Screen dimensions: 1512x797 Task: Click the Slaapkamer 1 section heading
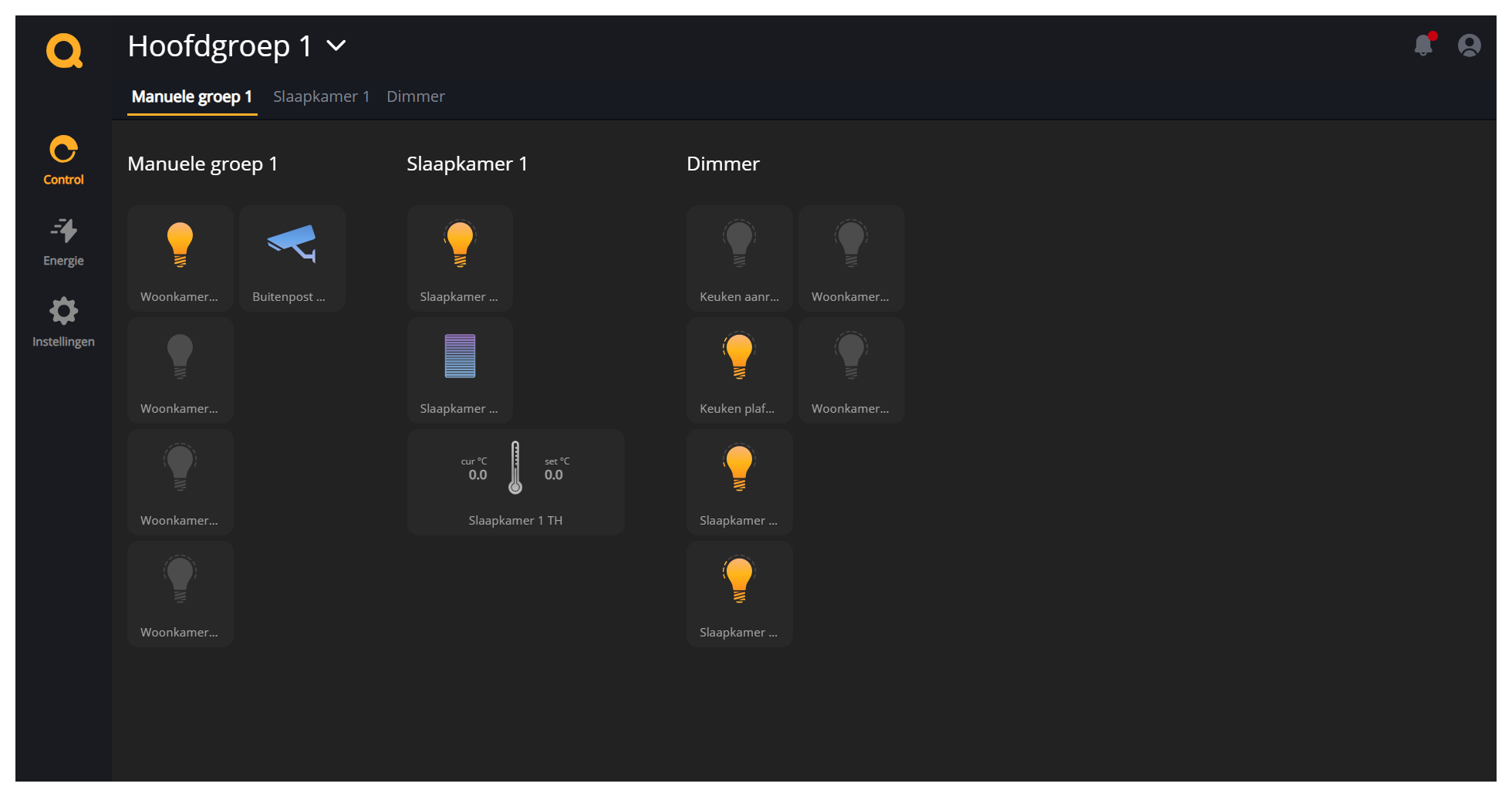[x=467, y=164]
